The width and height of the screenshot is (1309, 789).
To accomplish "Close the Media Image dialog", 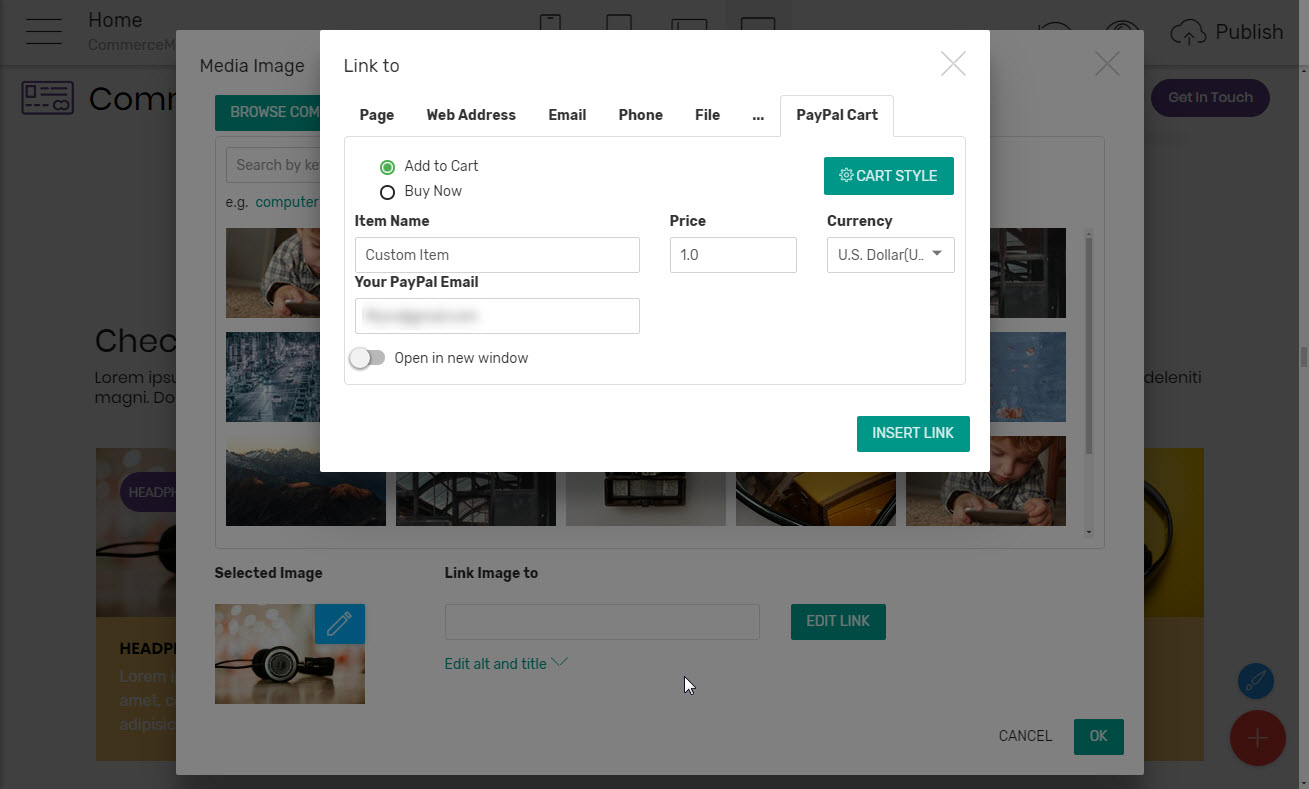I will (1107, 64).
